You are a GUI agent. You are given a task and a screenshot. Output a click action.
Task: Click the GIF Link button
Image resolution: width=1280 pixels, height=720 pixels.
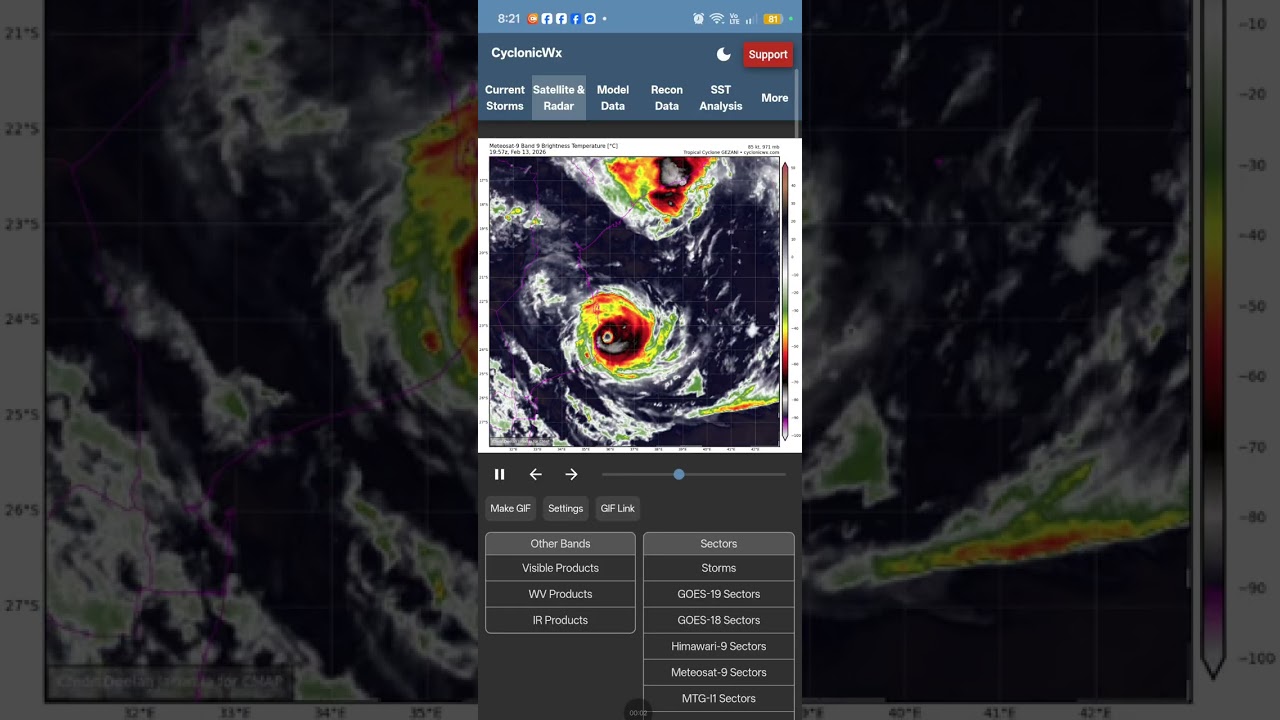click(617, 508)
